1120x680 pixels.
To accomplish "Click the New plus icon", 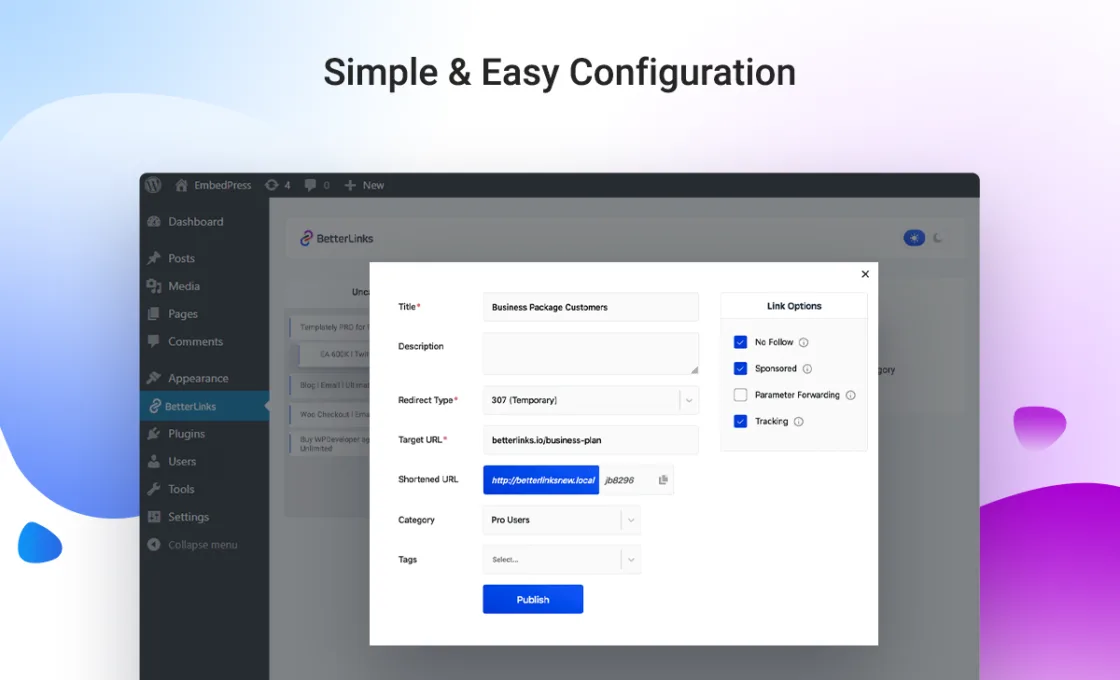I will tap(350, 186).
